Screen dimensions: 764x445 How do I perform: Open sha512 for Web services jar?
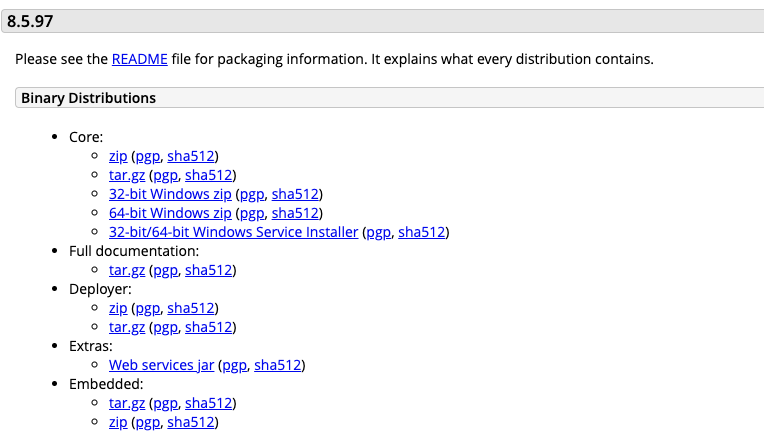click(279, 365)
